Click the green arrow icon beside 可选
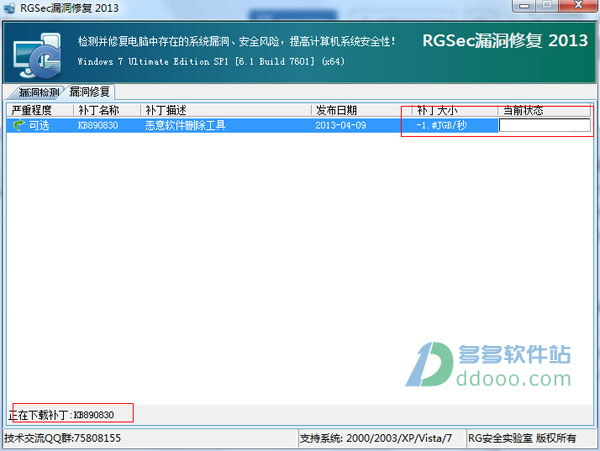Viewport: 600px width, 451px height. [x=18, y=125]
